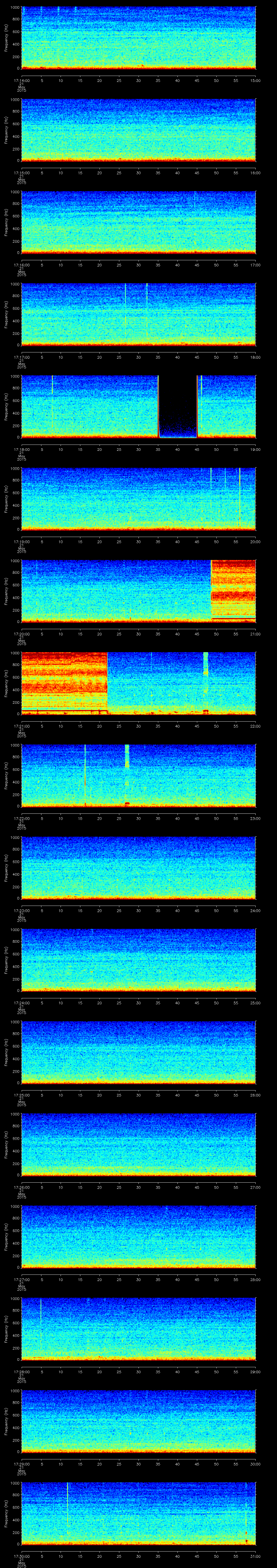Click the 45-second tick label under the 17:18 panel
The width and height of the screenshot is (277, 1568).
click(x=197, y=449)
